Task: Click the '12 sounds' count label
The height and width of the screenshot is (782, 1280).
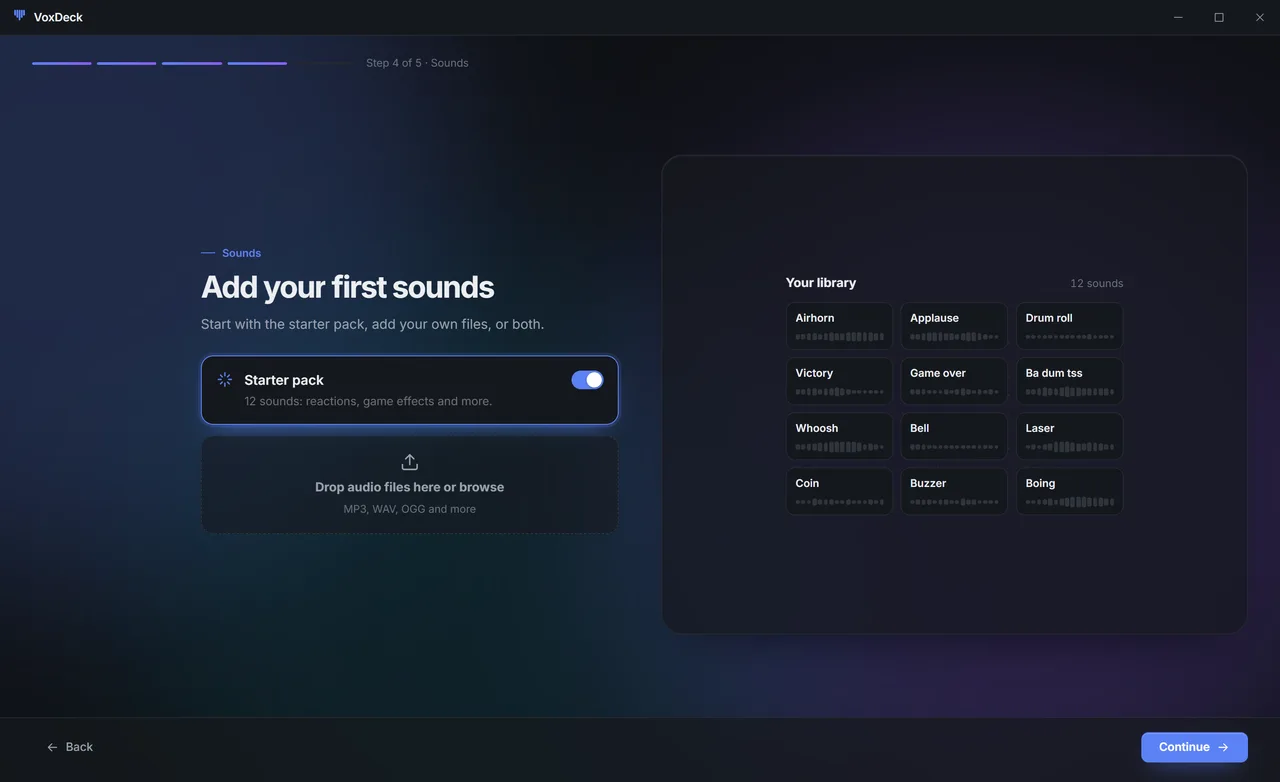Action: (x=1096, y=283)
